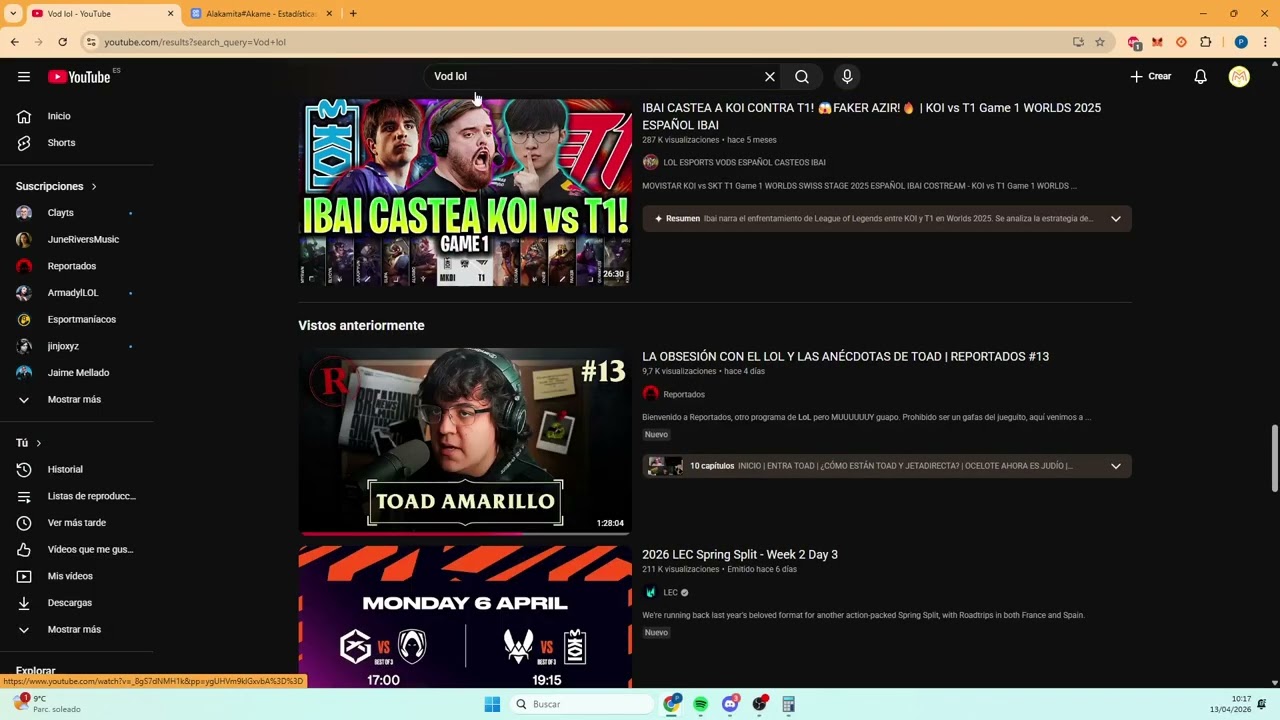
Task: View site information icon in address bar
Action: (x=91, y=42)
